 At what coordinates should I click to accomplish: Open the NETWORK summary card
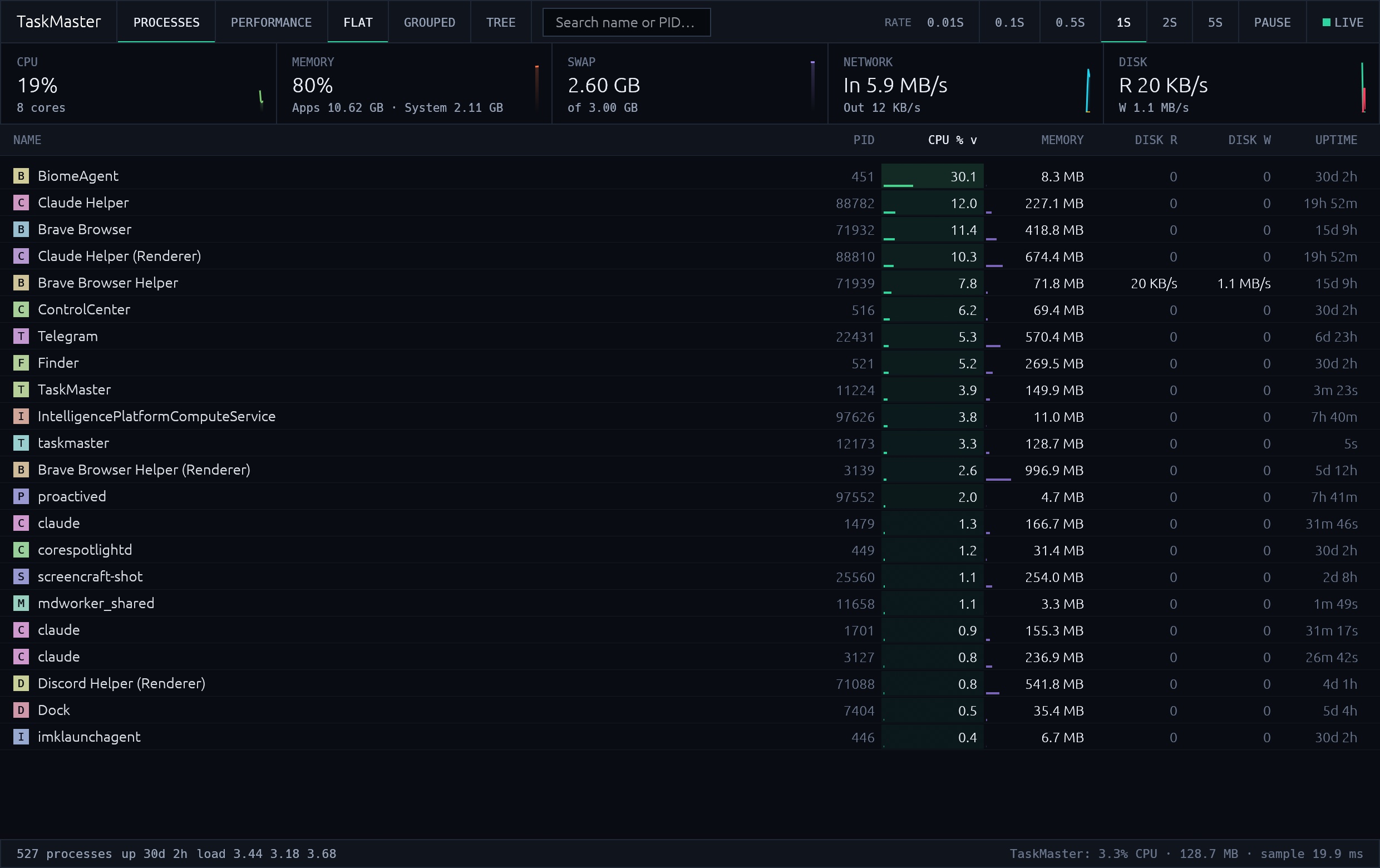point(965,84)
